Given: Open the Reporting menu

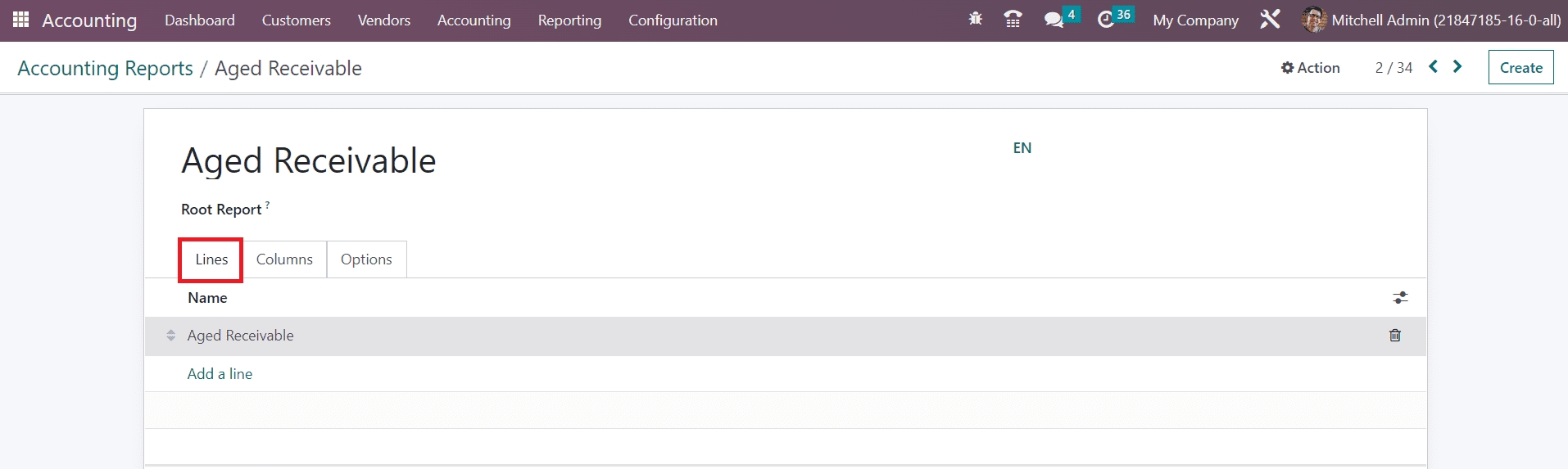Looking at the screenshot, I should pos(569,20).
